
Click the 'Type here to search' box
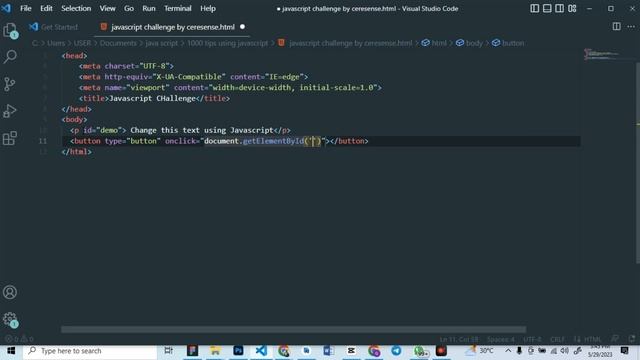pyautogui.click(x=90, y=351)
